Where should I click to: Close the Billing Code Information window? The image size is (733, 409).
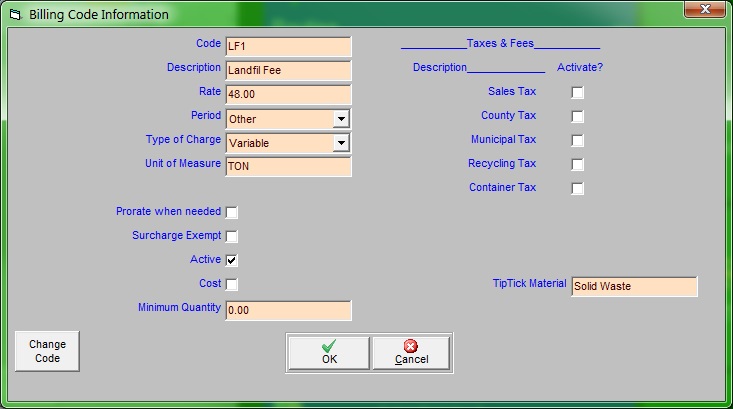click(705, 9)
